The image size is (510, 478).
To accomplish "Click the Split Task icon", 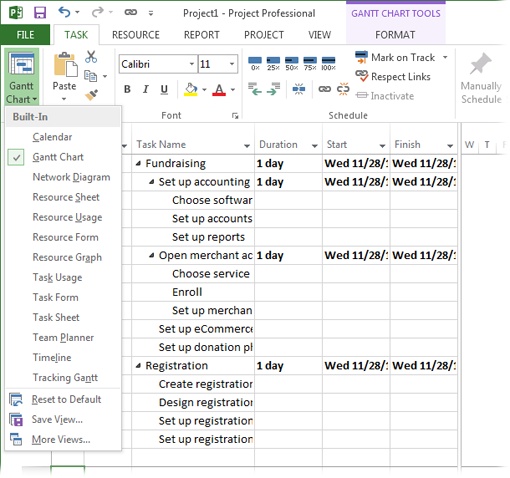I will (x=299, y=89).
